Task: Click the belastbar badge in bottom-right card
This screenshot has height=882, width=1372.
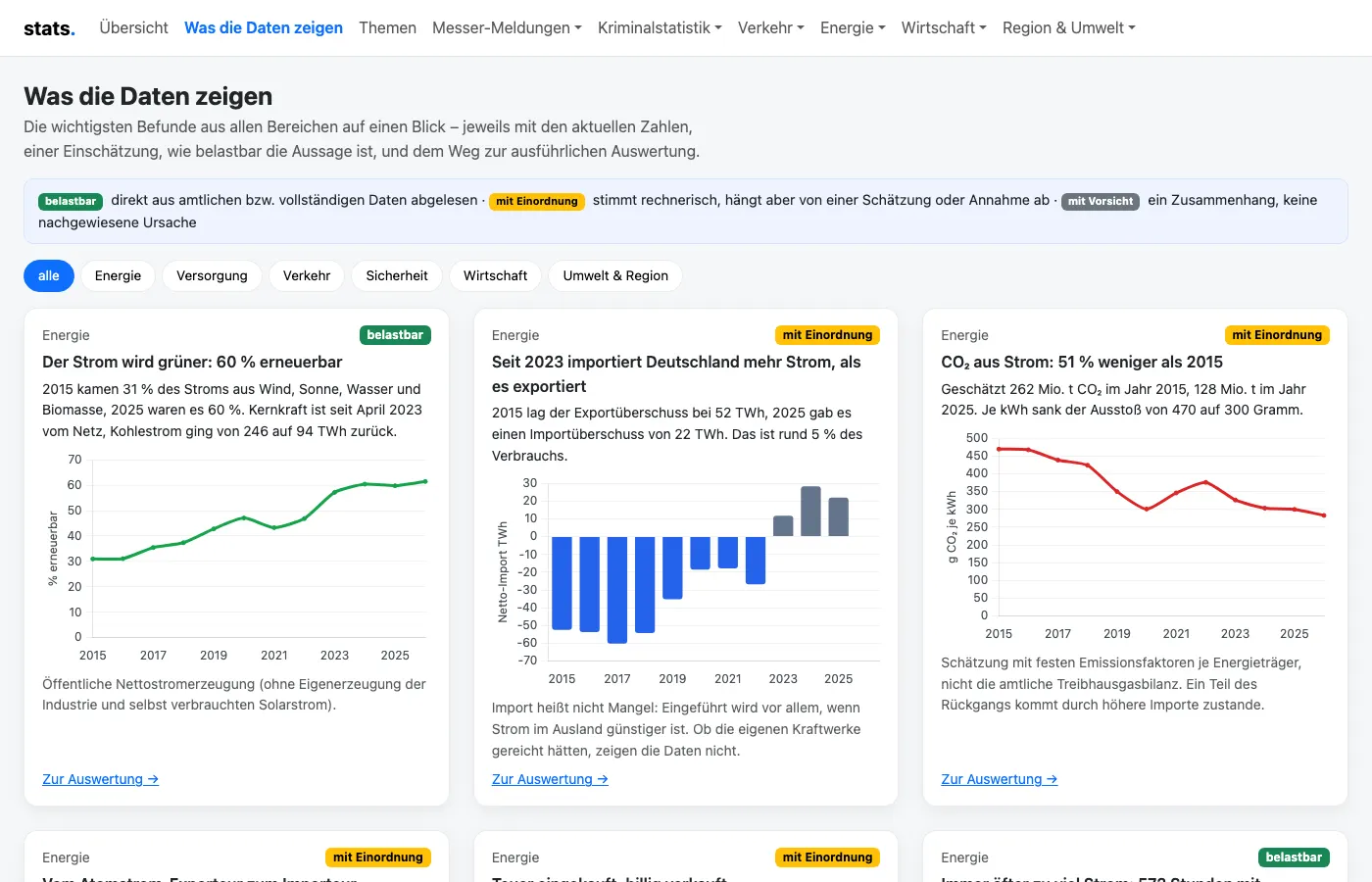Action: click(1294, 857)
